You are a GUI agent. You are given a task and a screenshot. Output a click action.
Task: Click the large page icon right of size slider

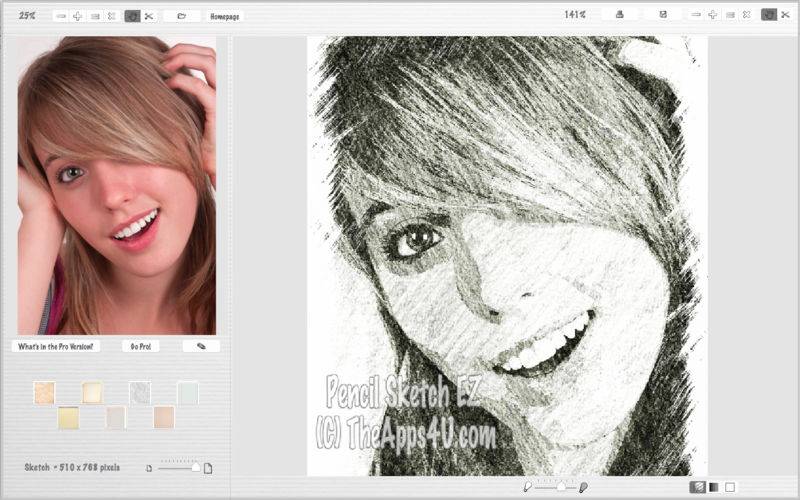click(208, 468)
